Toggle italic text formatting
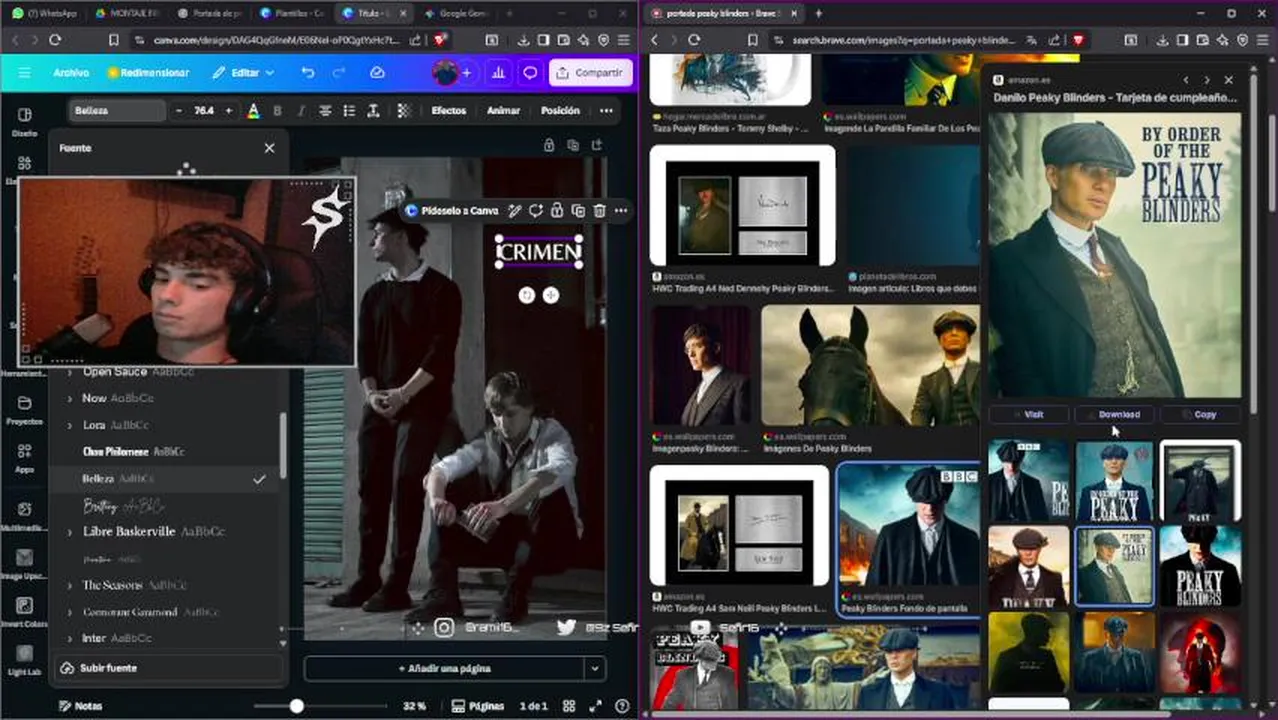 pyautogui.click(x=300, y=111)
